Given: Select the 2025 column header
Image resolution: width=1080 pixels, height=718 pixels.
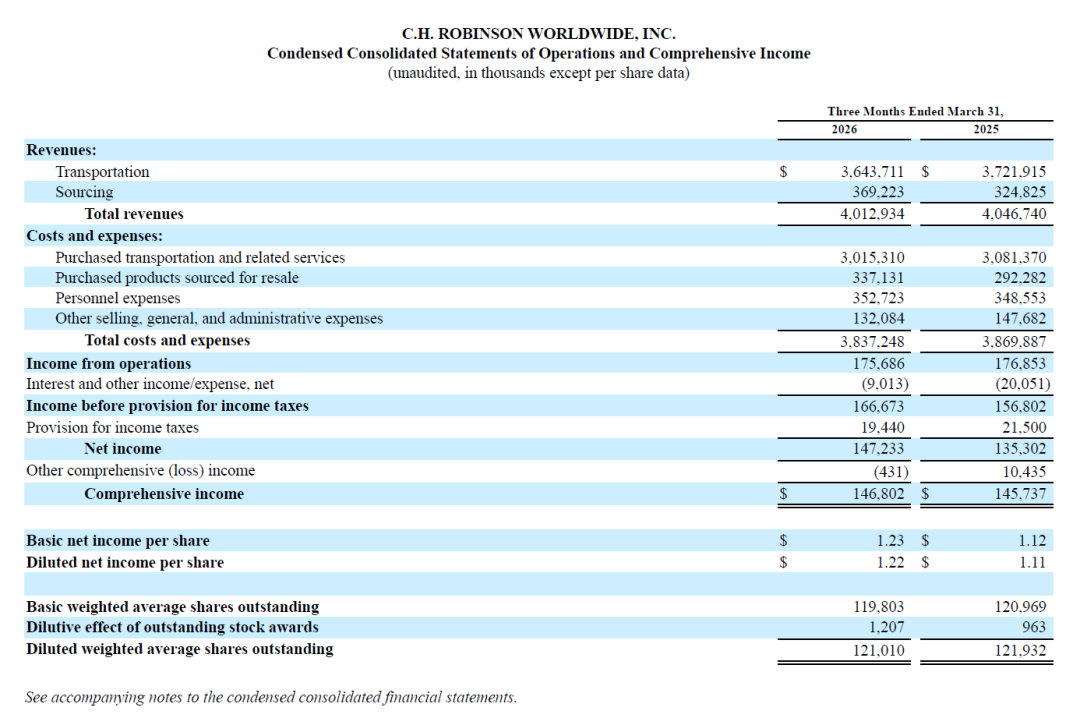Looking at the screenshot, I should point(986,129).
